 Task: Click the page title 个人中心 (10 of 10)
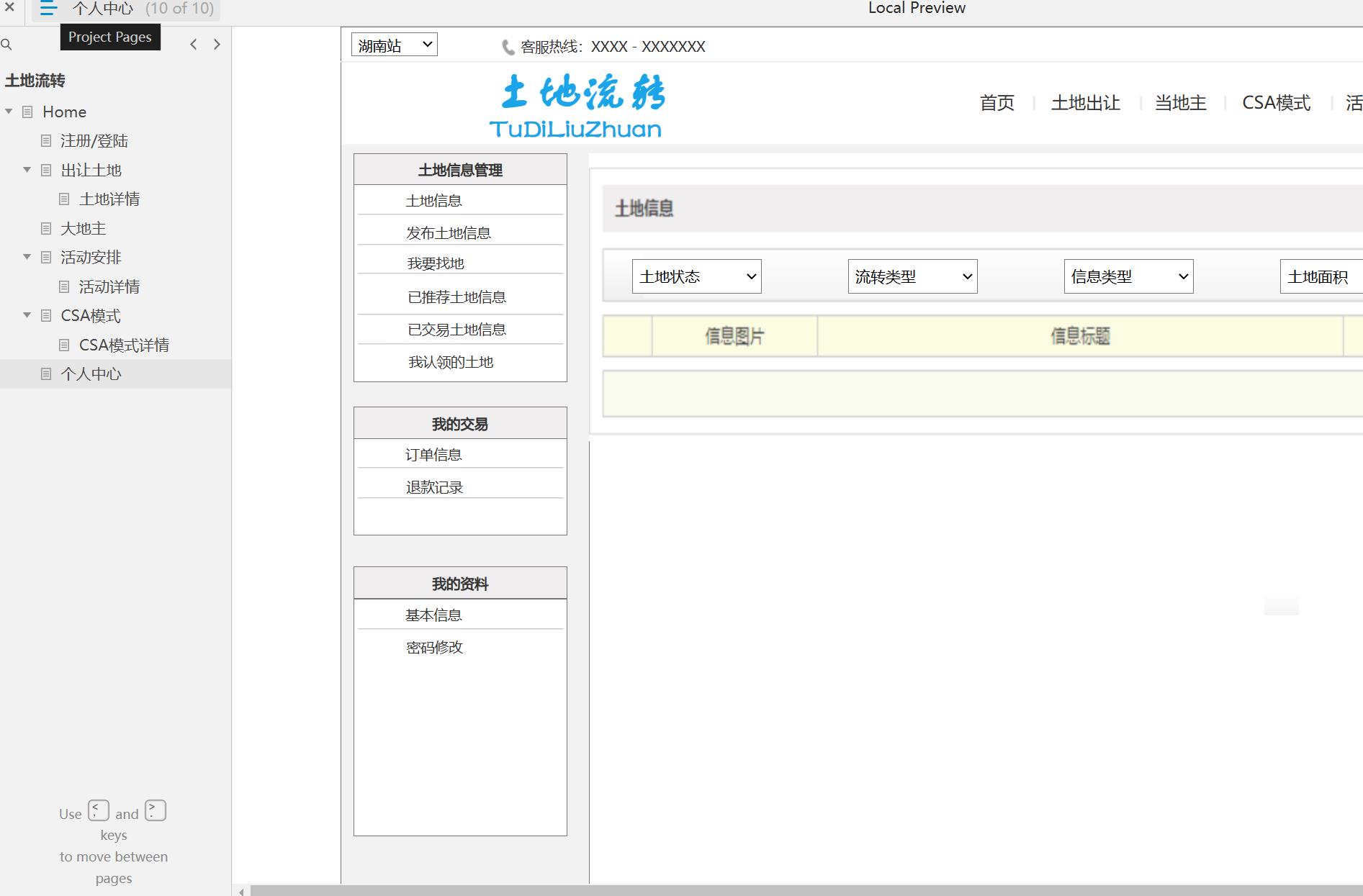pyautogui.click(x=143, y=9)
